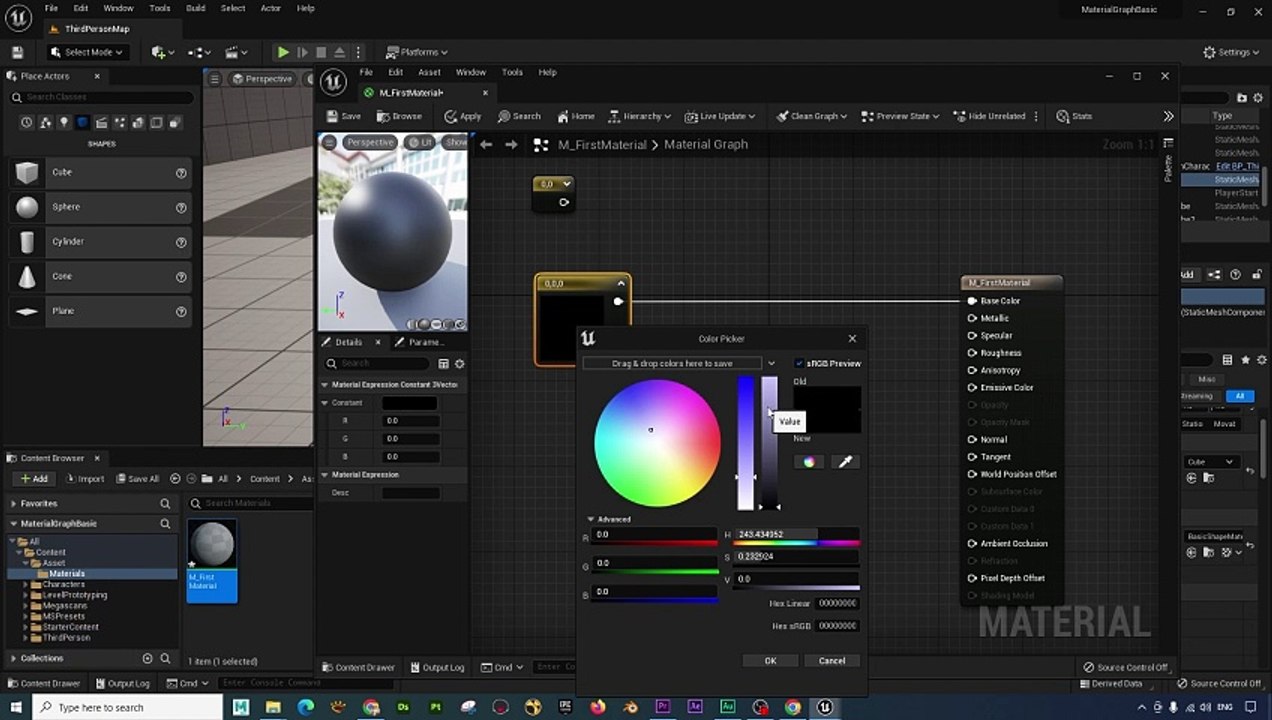Toggle the Lit view mode in material preview
The height and width of the screenshot is (720, 1272).
click(x=420, y=143)
